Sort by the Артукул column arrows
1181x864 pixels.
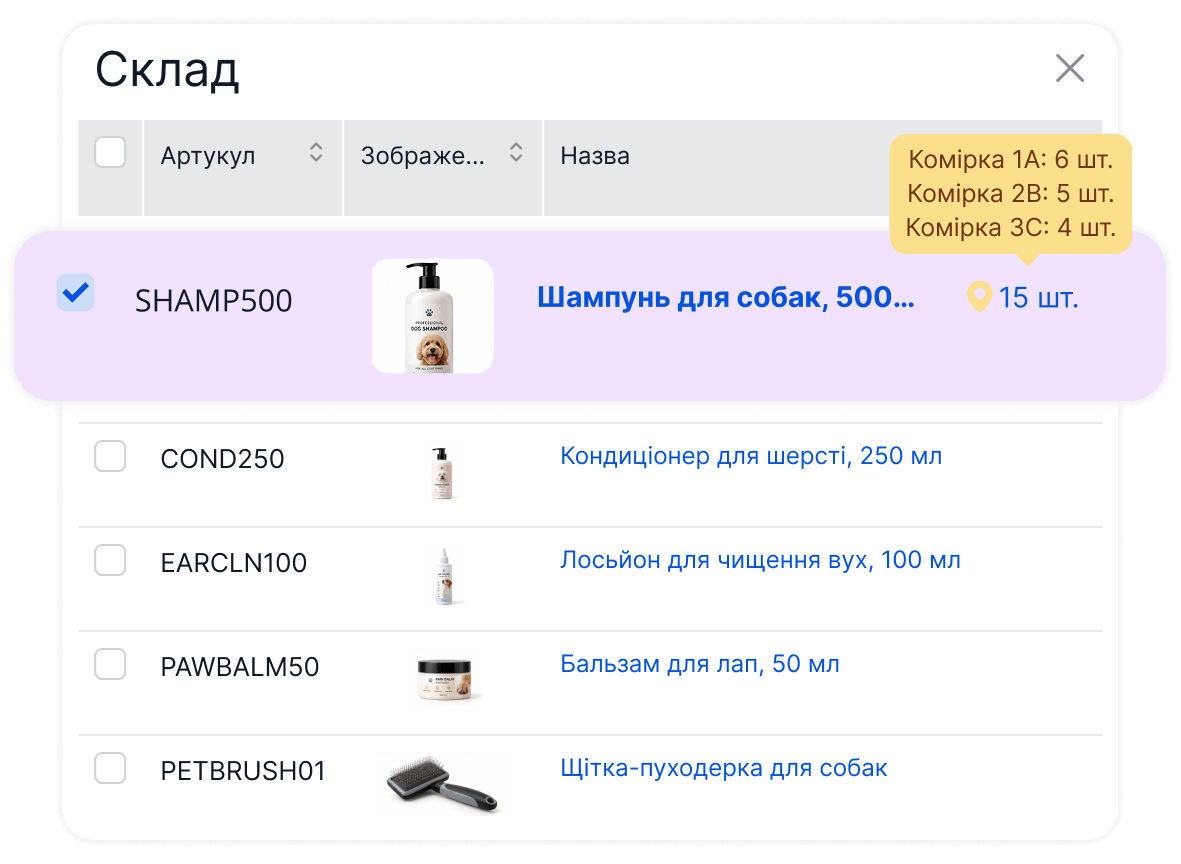point(316,153)
